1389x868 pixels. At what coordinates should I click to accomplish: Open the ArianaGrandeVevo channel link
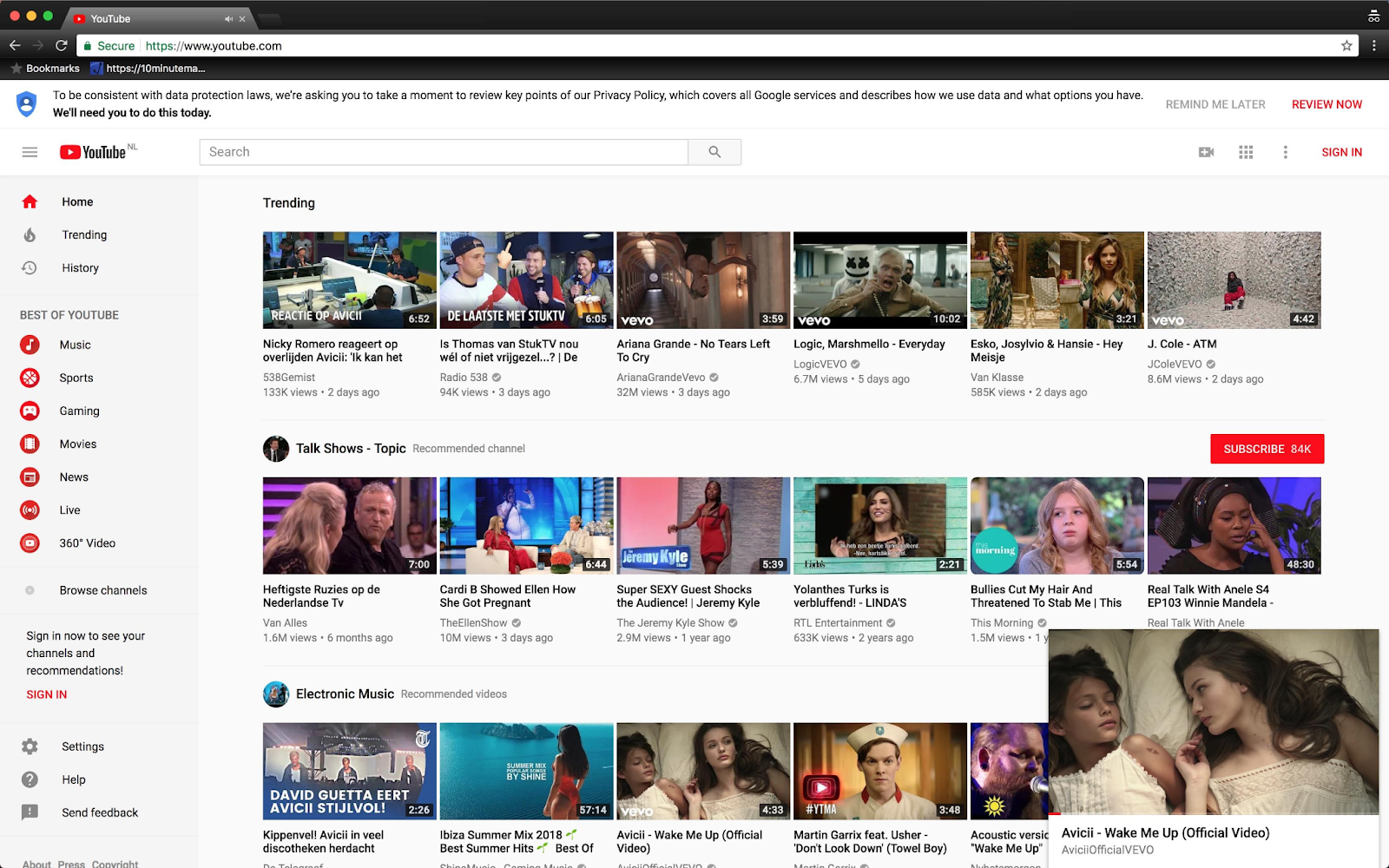tap(661, 378)
